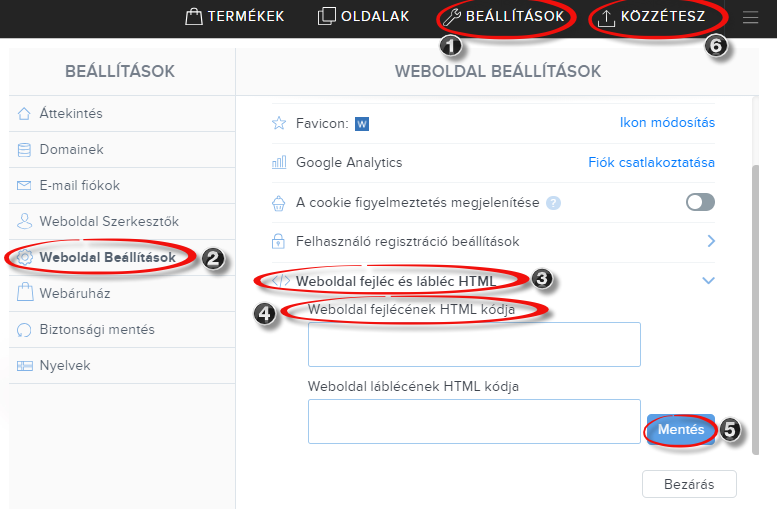Select Domainek in the sidebar
Viewport: 777px width, 509px height.
pos(122,150)
